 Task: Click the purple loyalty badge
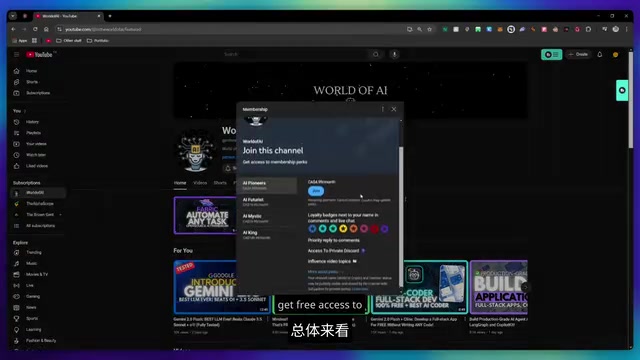(384, 229)
